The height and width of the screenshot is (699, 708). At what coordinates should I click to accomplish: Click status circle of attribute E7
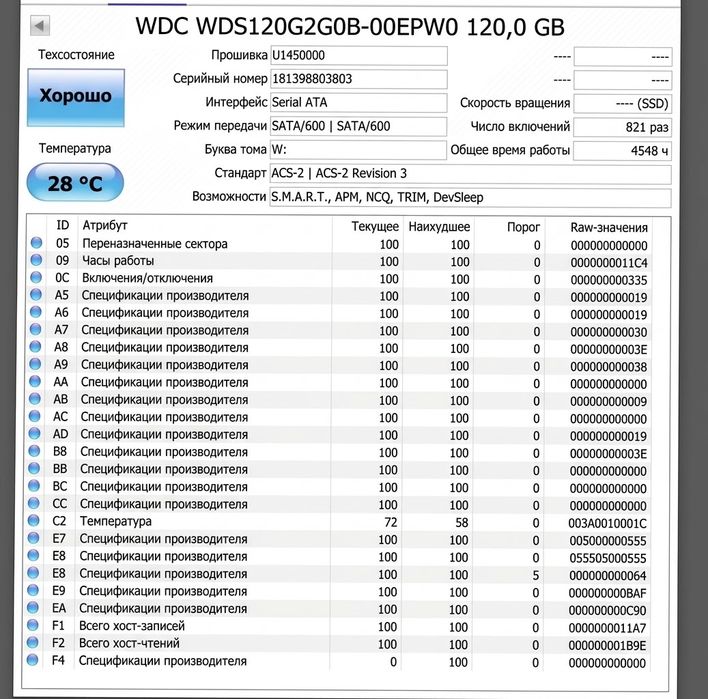[33, 538]
